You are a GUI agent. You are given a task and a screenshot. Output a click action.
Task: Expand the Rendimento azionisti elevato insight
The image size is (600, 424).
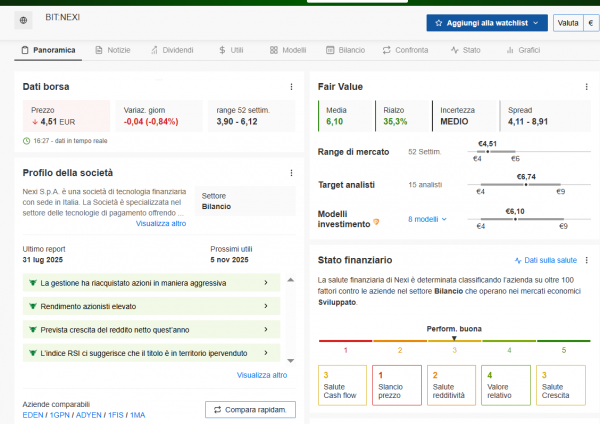tap(265, 306)
